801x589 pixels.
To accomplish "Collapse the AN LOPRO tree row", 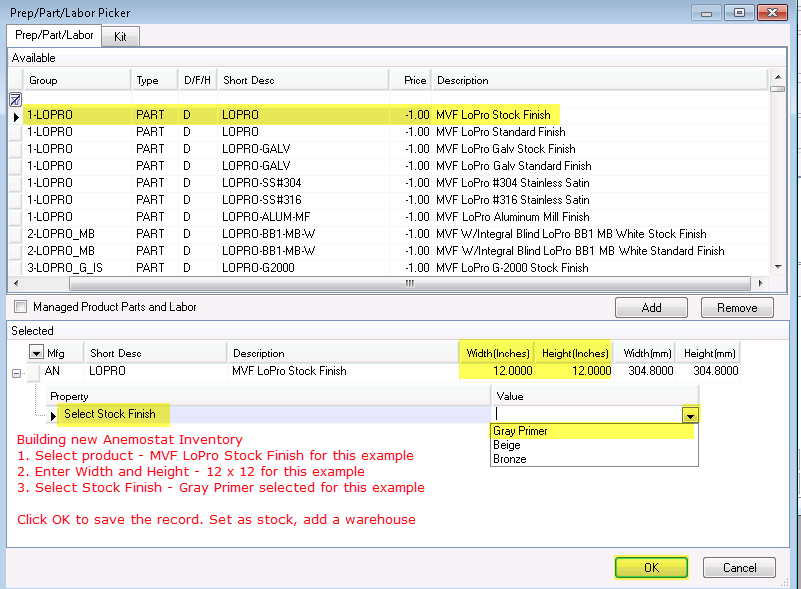I will [x=15, y=372].
